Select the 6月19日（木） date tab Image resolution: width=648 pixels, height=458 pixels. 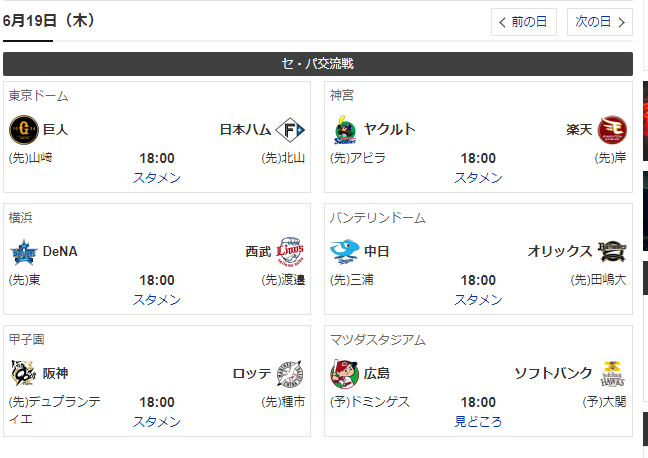tap(49, 21)
